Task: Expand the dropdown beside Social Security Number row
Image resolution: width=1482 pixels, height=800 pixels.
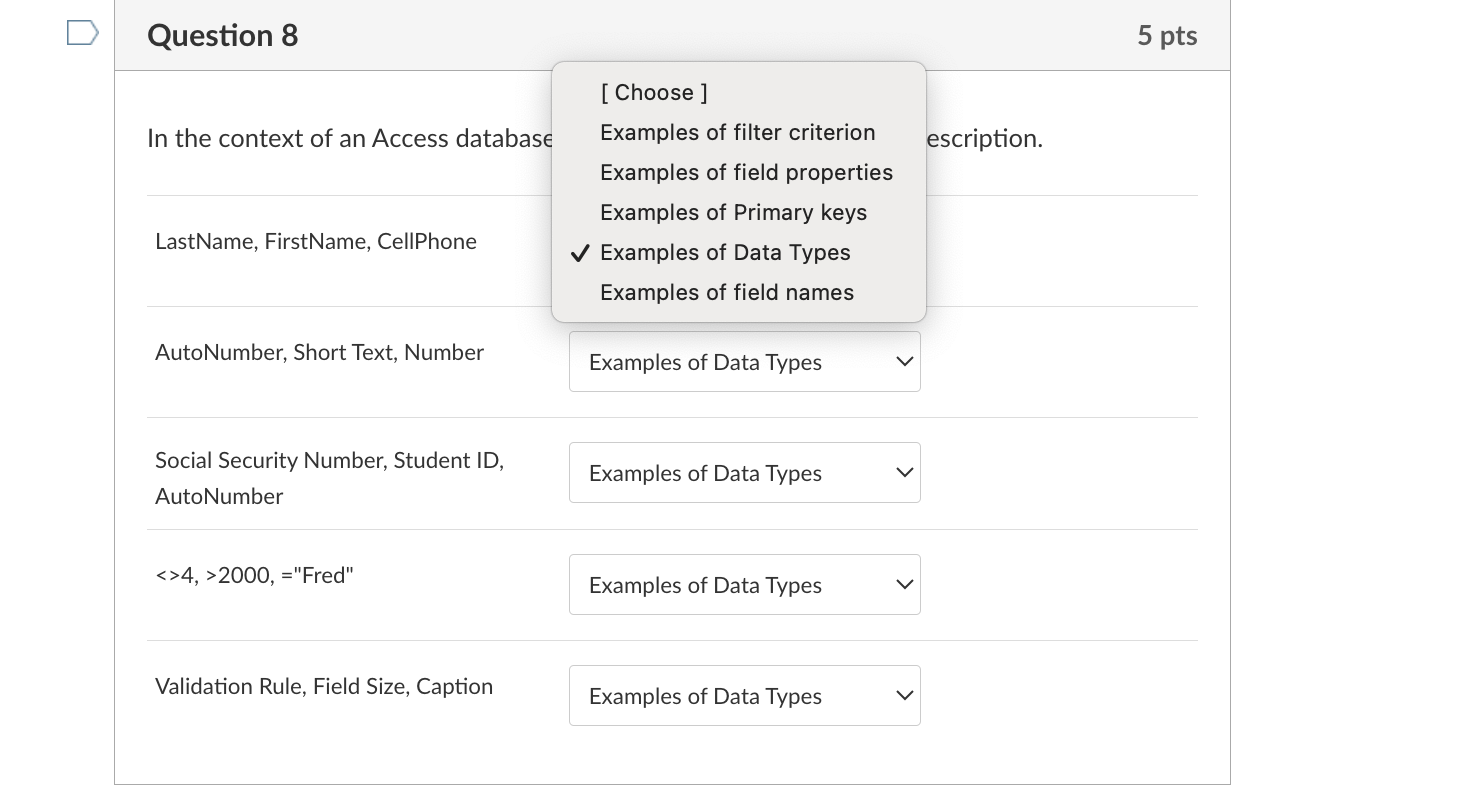Action: coord(744,472)
